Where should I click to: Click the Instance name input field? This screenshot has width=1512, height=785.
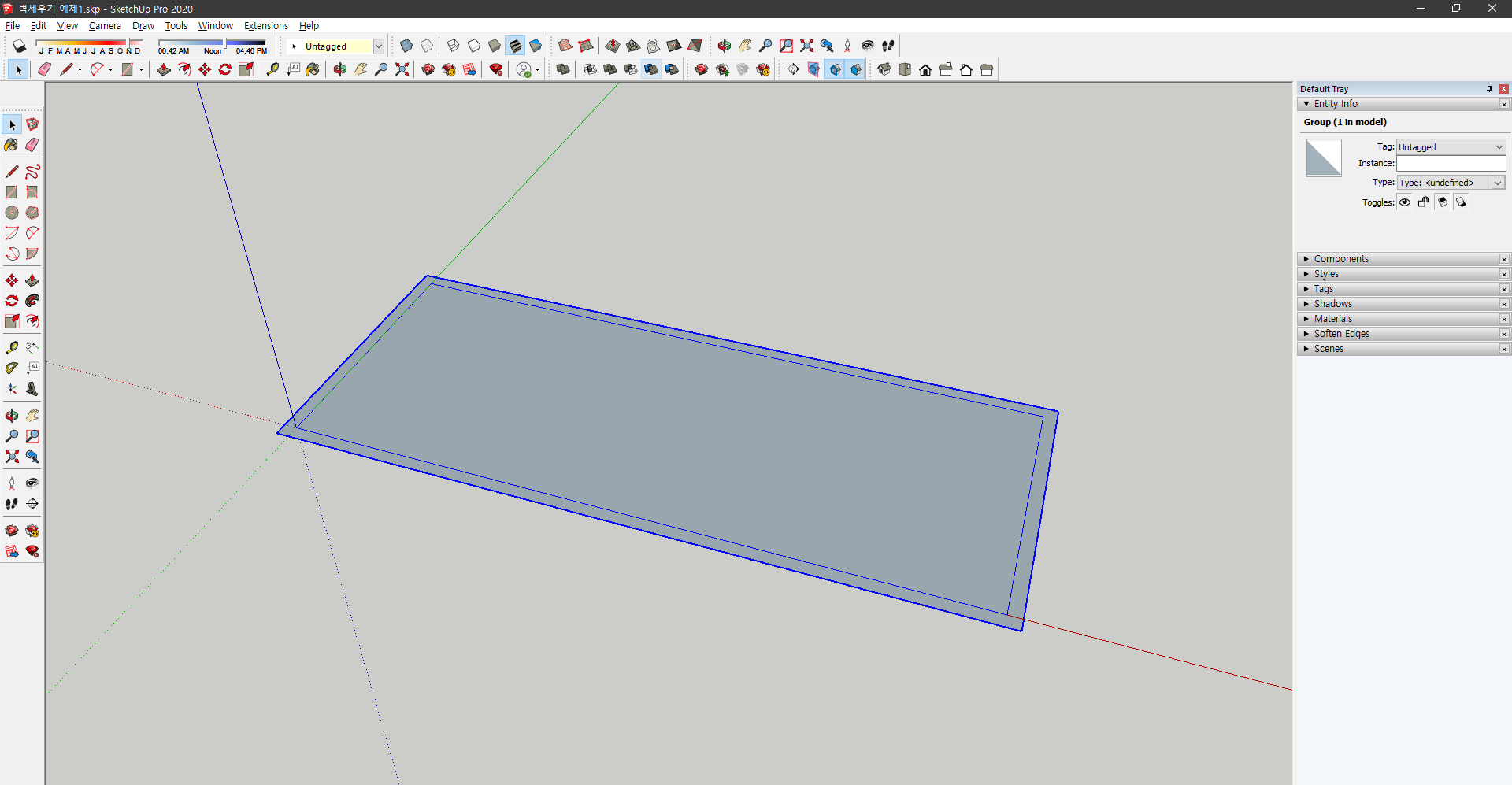[x=1451, y=163]
